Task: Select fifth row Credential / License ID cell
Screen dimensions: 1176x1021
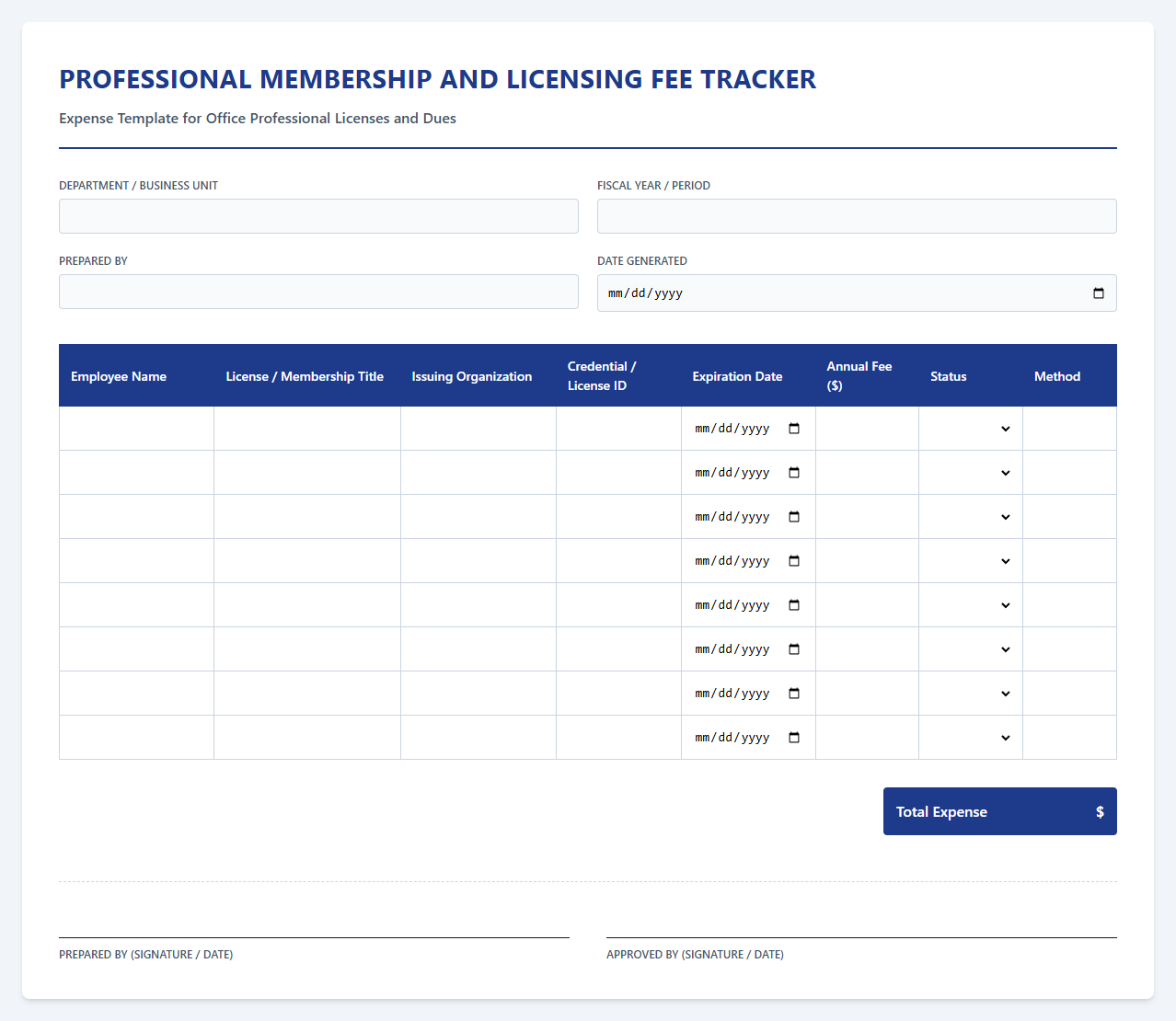Action: click(x=618, y=605)
